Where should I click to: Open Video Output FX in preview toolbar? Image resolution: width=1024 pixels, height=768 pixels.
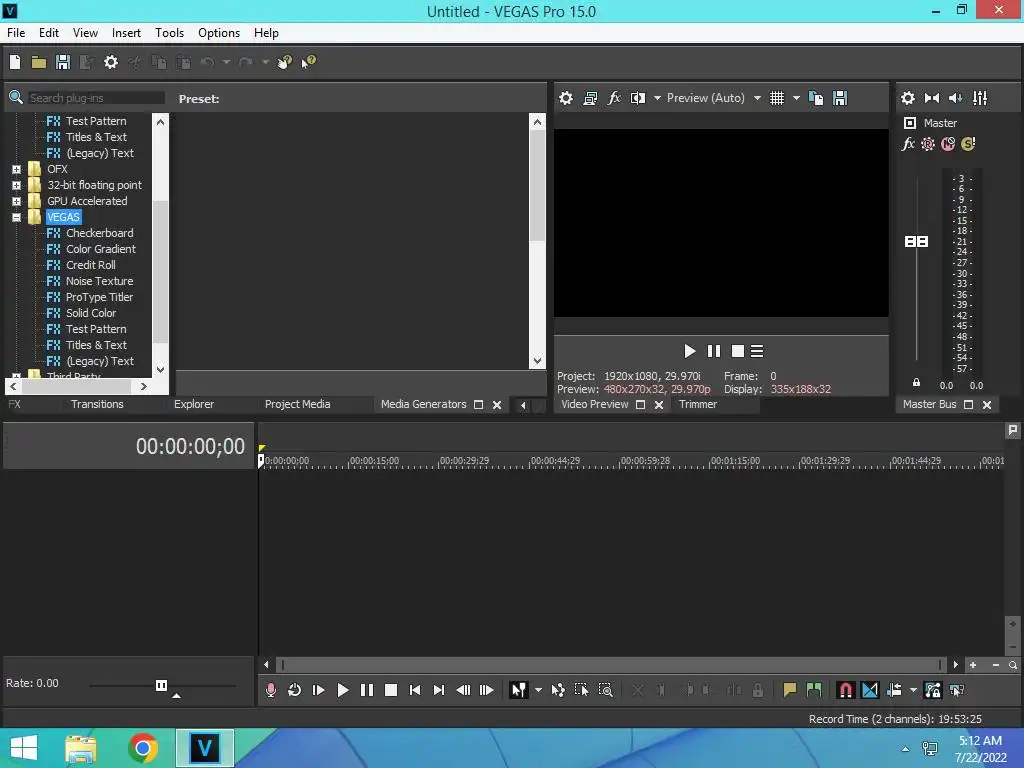point(614,98)
